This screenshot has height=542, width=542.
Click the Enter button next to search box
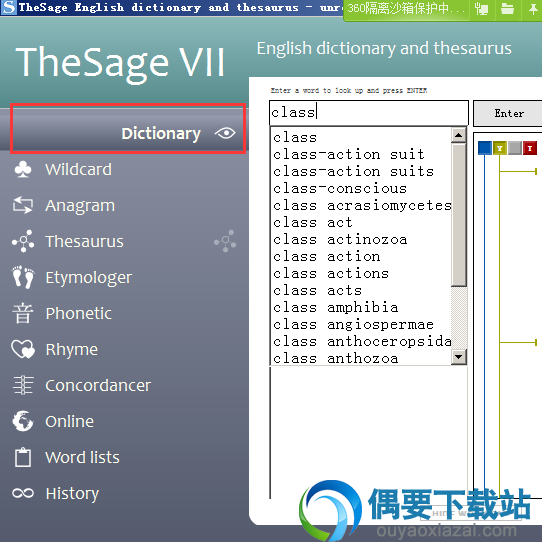pos(508,113)
